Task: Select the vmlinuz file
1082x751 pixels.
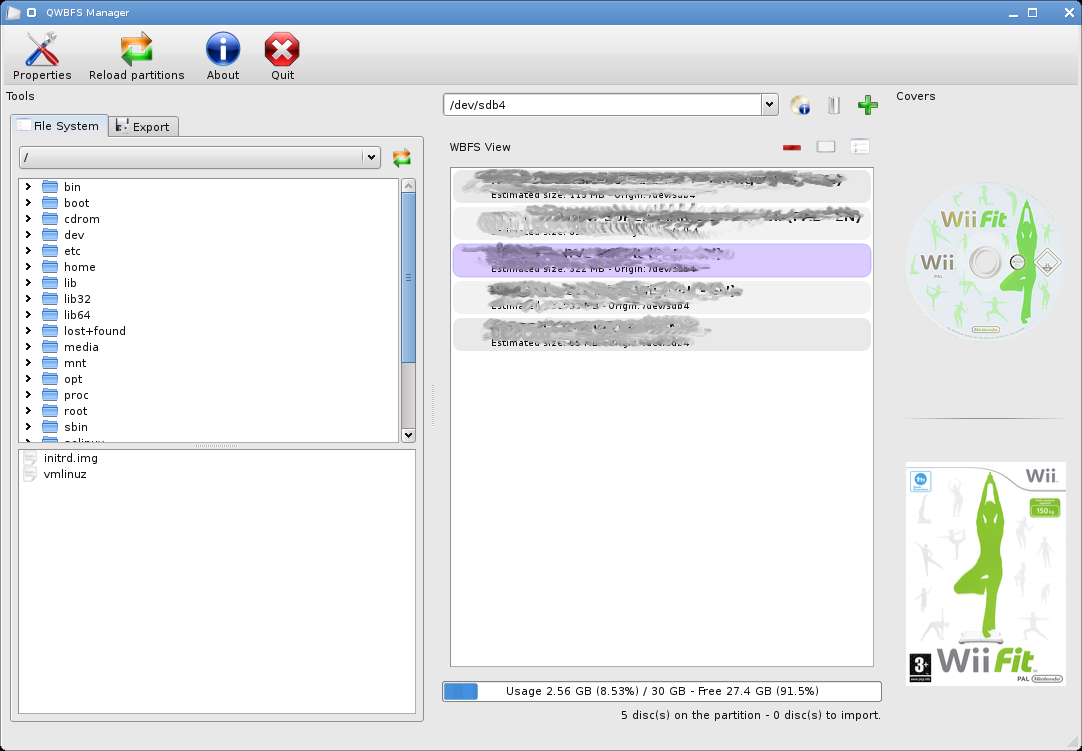Action: [x=65, y=474]
